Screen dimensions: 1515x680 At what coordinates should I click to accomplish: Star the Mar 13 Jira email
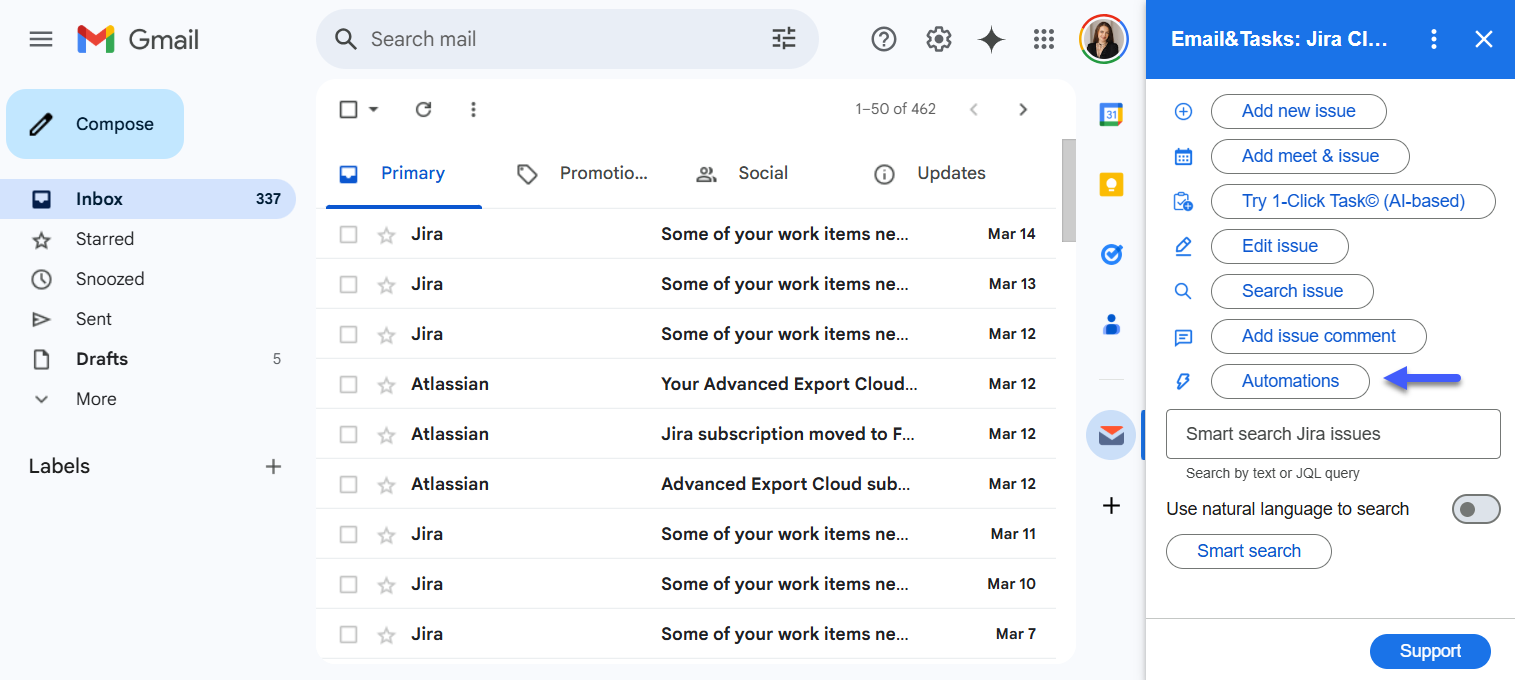click(x=386, y=284)
